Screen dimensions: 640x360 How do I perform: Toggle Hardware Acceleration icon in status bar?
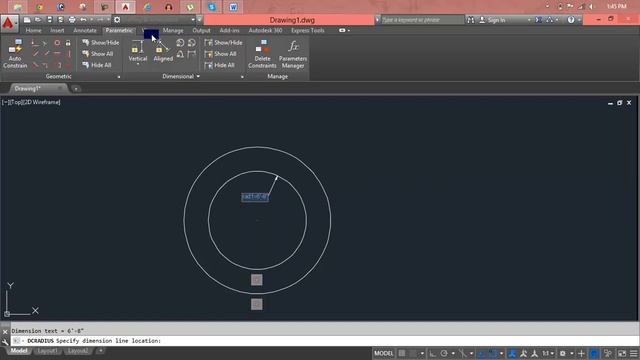608,353
